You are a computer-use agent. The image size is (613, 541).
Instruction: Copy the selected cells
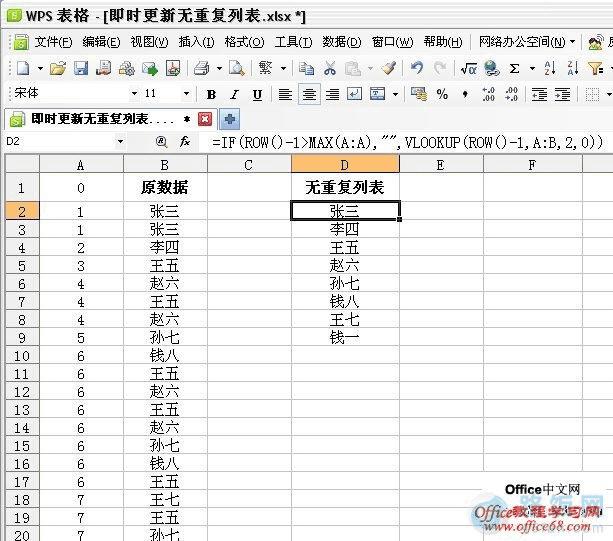point(306,69)
